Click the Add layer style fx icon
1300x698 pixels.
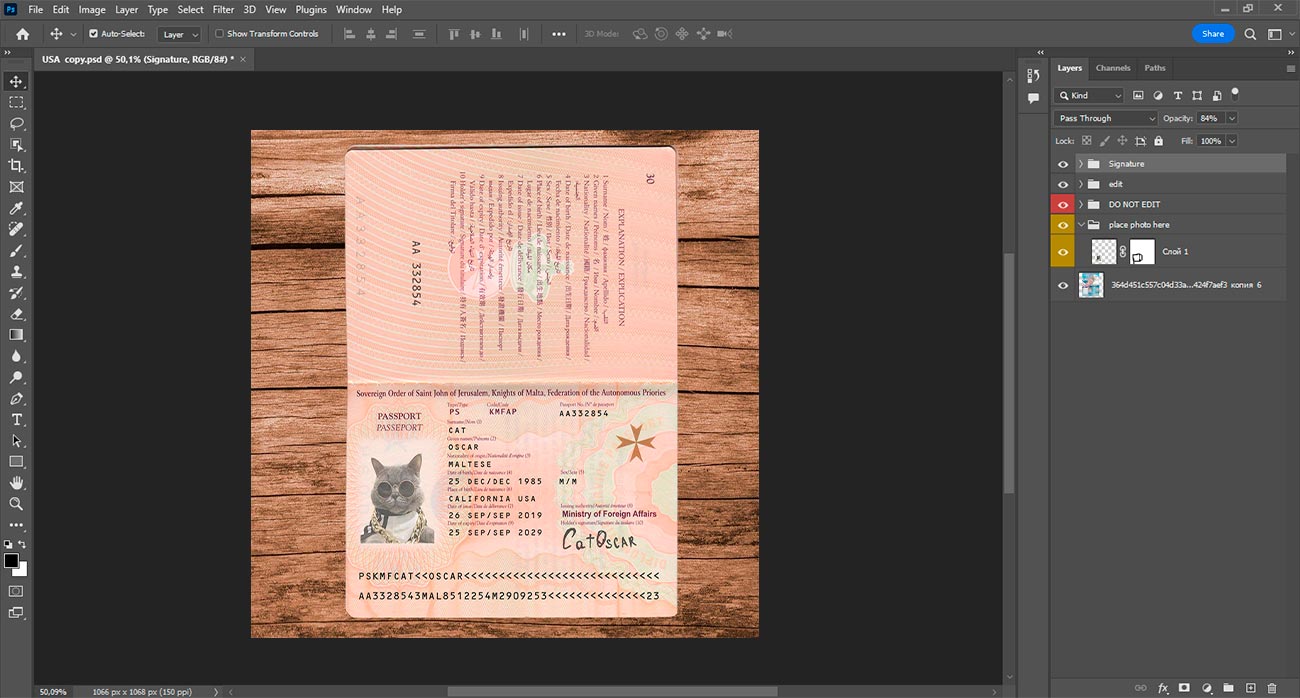coord(1163,688)
